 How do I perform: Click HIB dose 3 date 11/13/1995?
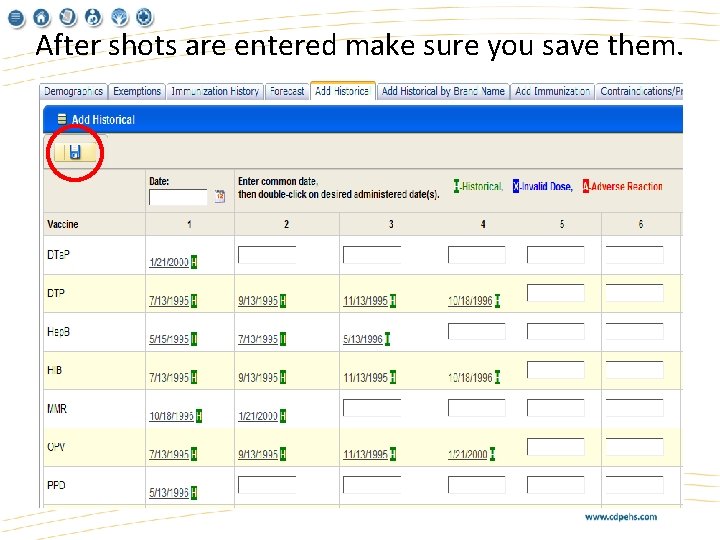[x=366, y=377]
